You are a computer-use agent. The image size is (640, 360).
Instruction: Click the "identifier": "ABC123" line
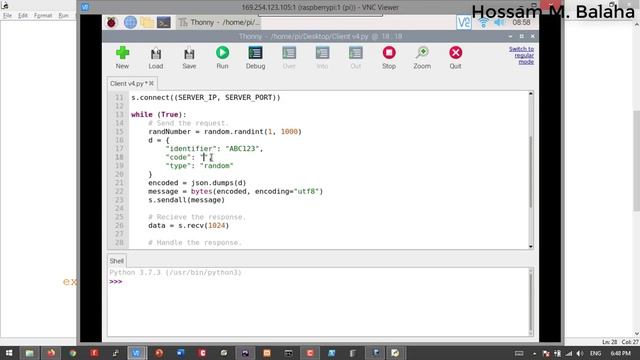(214, 149)
